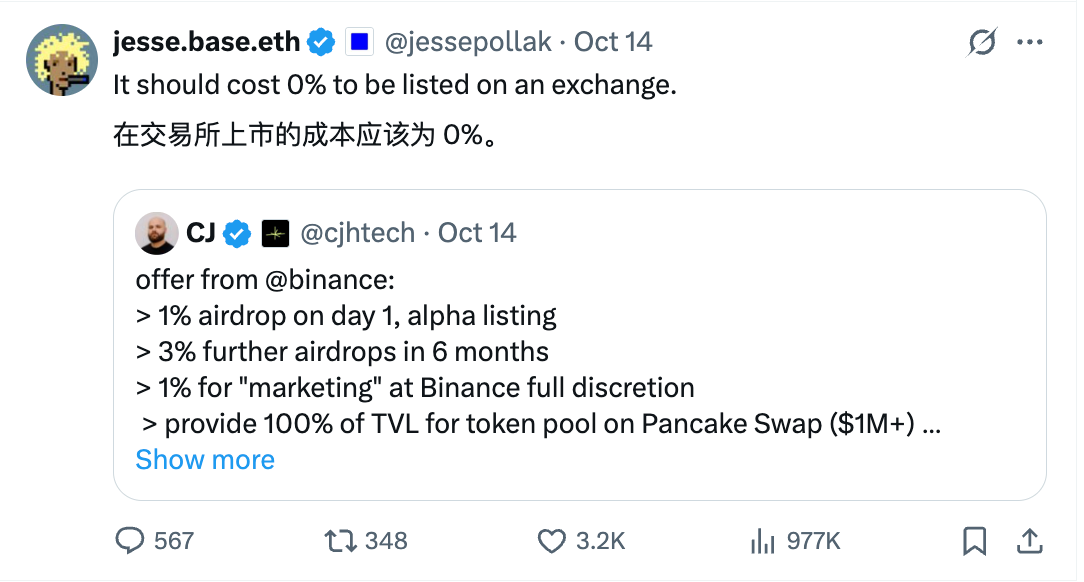
Task: Share the post via upload icon
Action: (x=1028, y=541)
